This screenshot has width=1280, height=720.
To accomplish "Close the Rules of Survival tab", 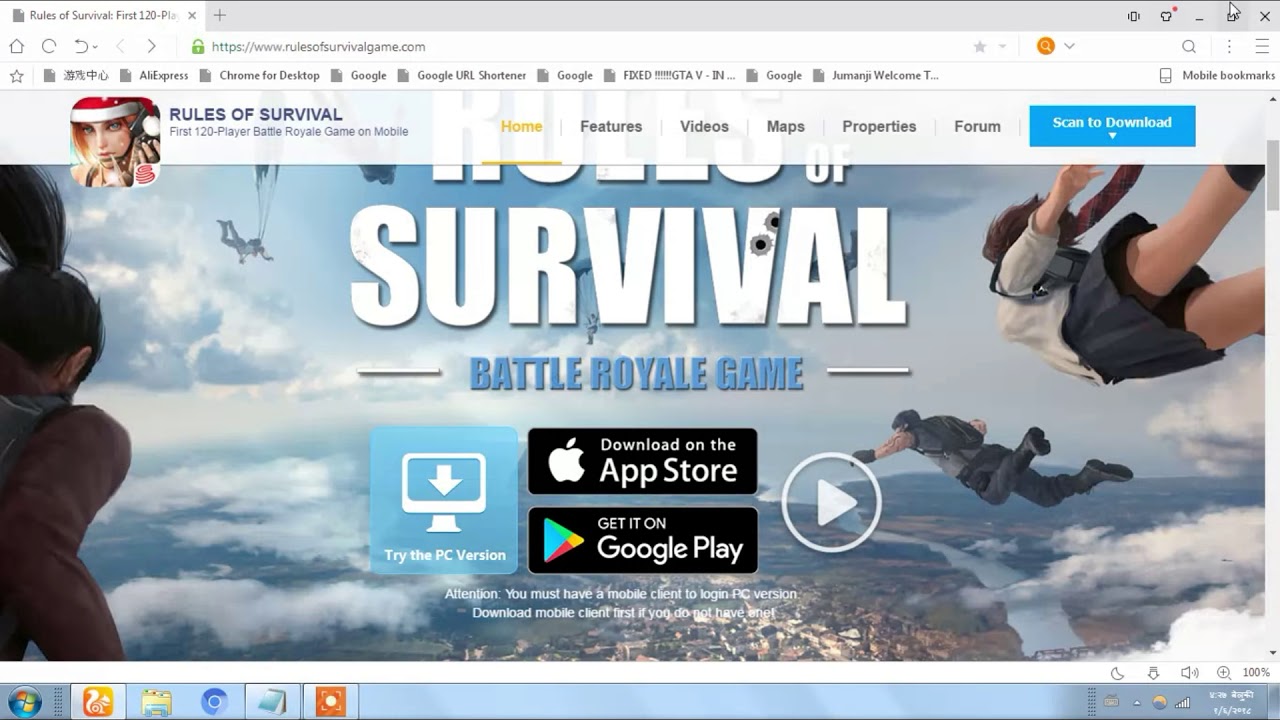I will [191, 15].
